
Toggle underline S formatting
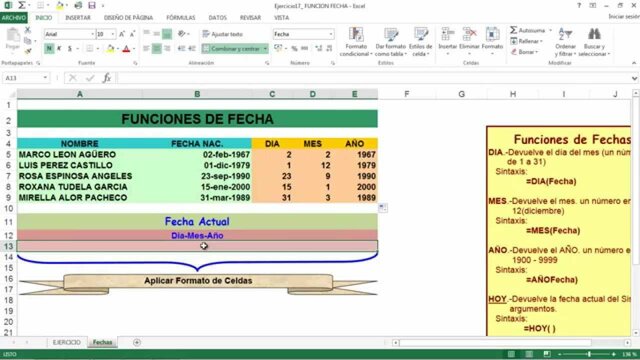[70, 49]
